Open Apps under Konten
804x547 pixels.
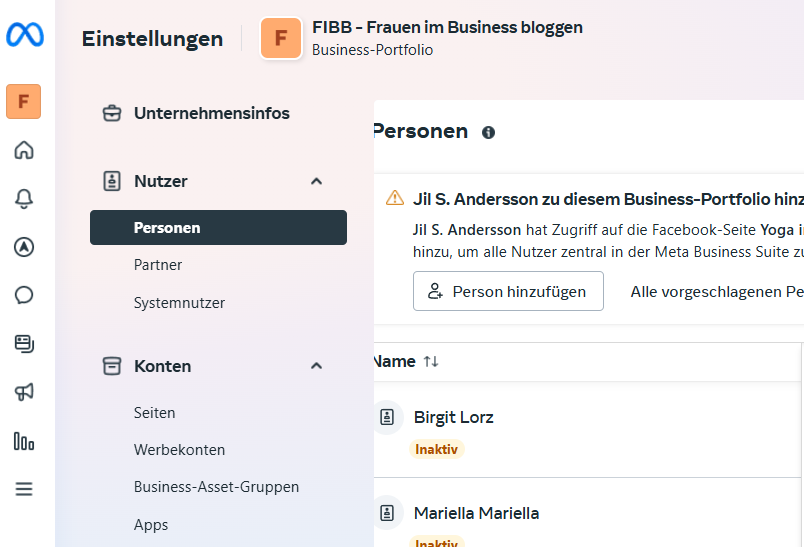[151, 525]
